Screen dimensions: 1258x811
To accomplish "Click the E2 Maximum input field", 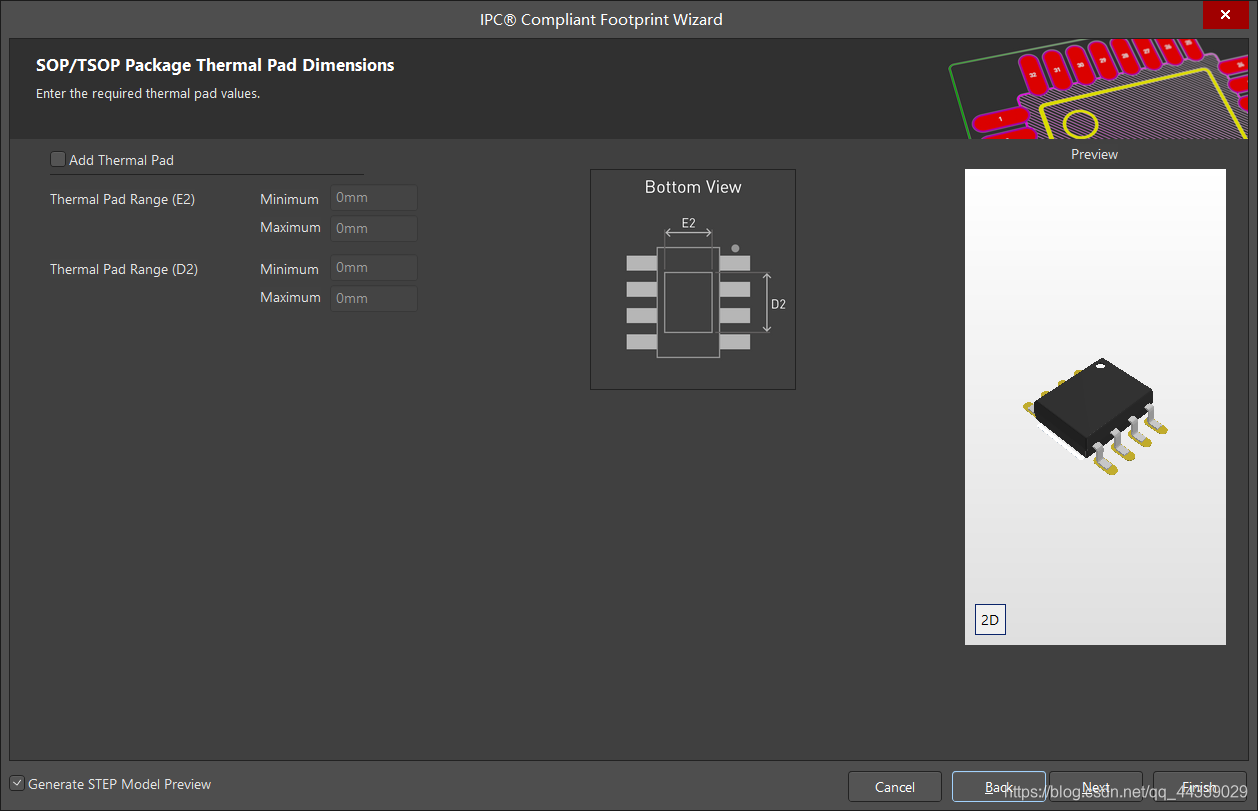I will click(x=374, y=228).
